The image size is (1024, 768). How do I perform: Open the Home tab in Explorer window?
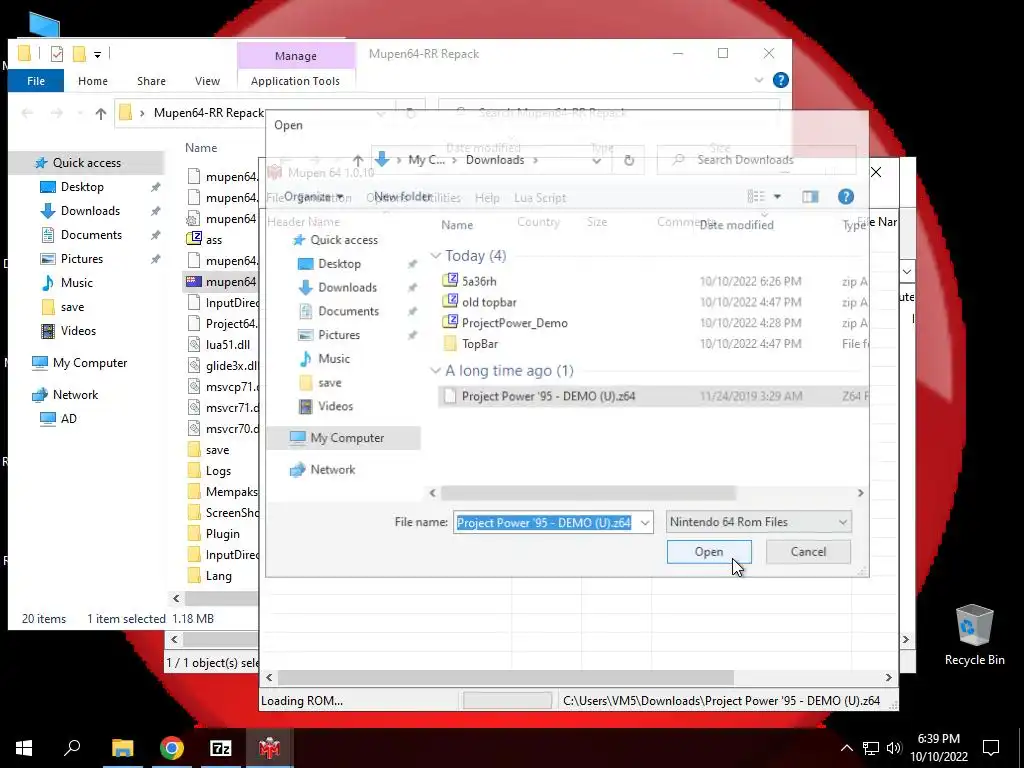pyautogui.click(x=93, y=81)
